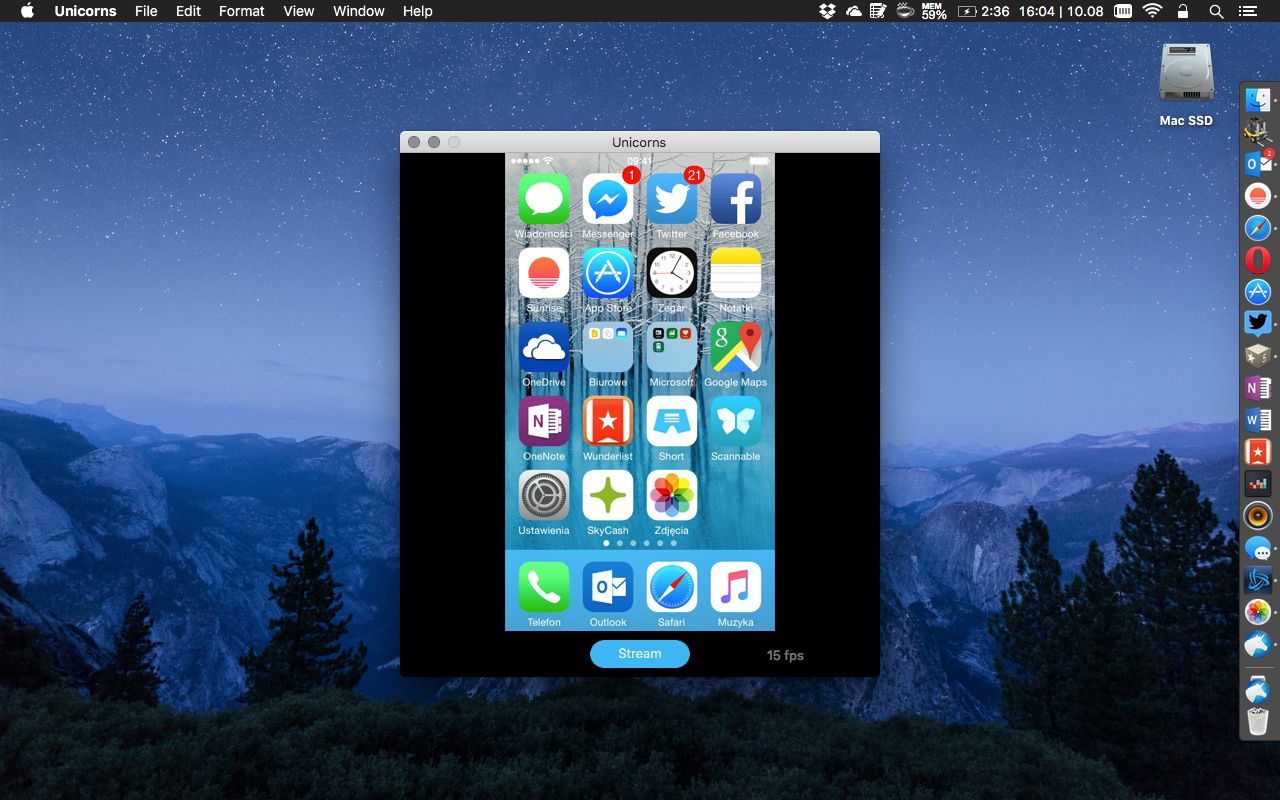Tap the Muzyka music app
Viewport: 1280px width, 800px height.
(736, 587)
